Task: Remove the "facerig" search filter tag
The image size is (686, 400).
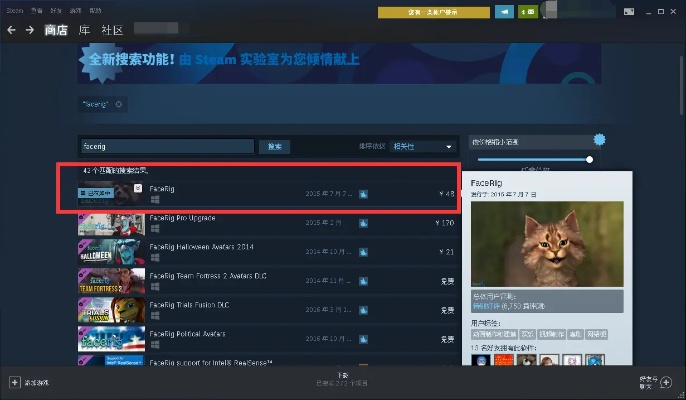Action: [x=119, y=104]
